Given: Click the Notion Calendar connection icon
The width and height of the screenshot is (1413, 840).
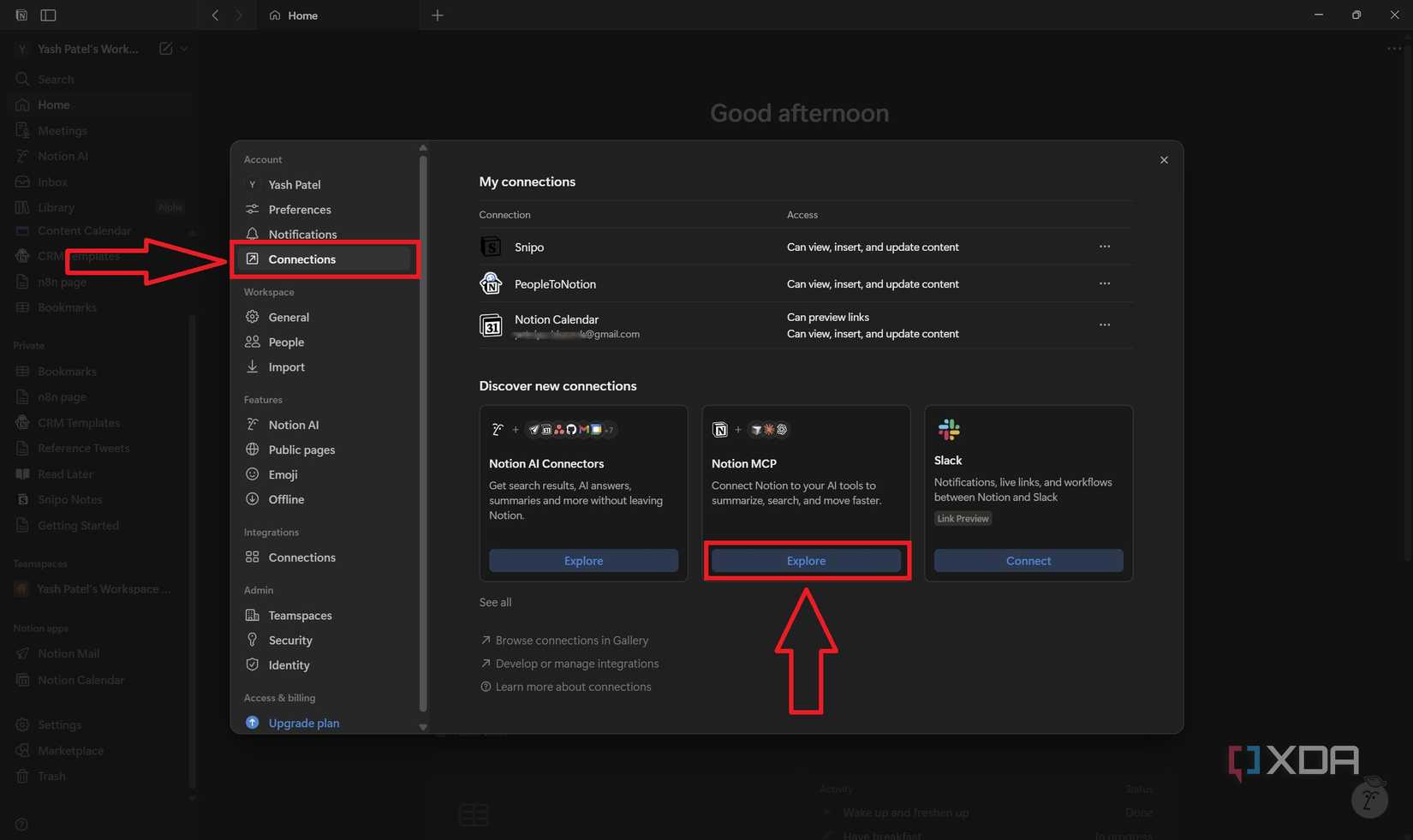Looking at the screenshot, I should (x=491, y=325).
